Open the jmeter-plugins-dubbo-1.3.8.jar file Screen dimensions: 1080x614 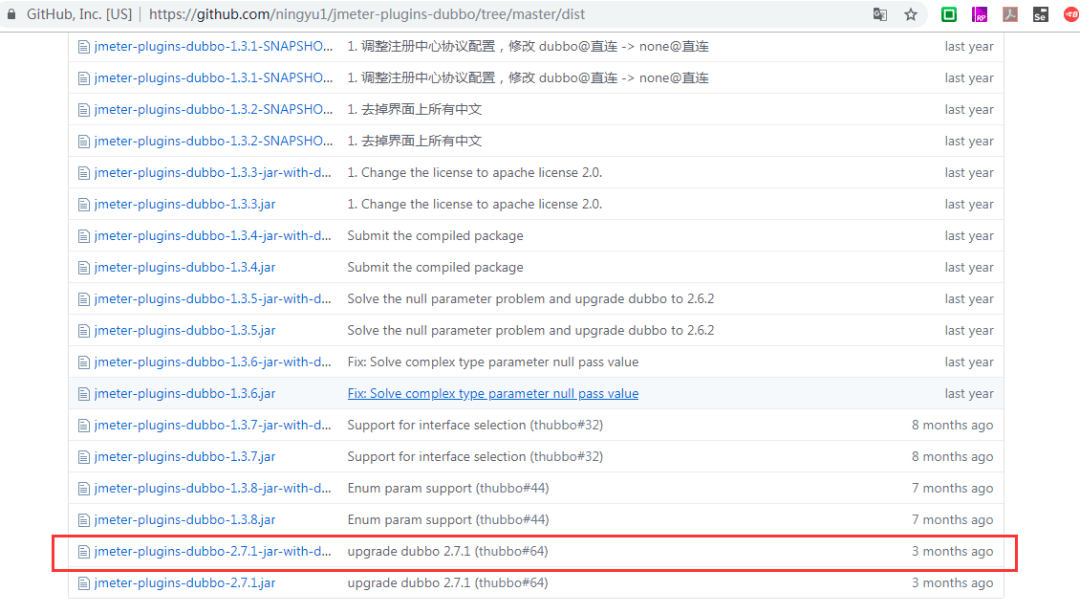tap(184, 520)
